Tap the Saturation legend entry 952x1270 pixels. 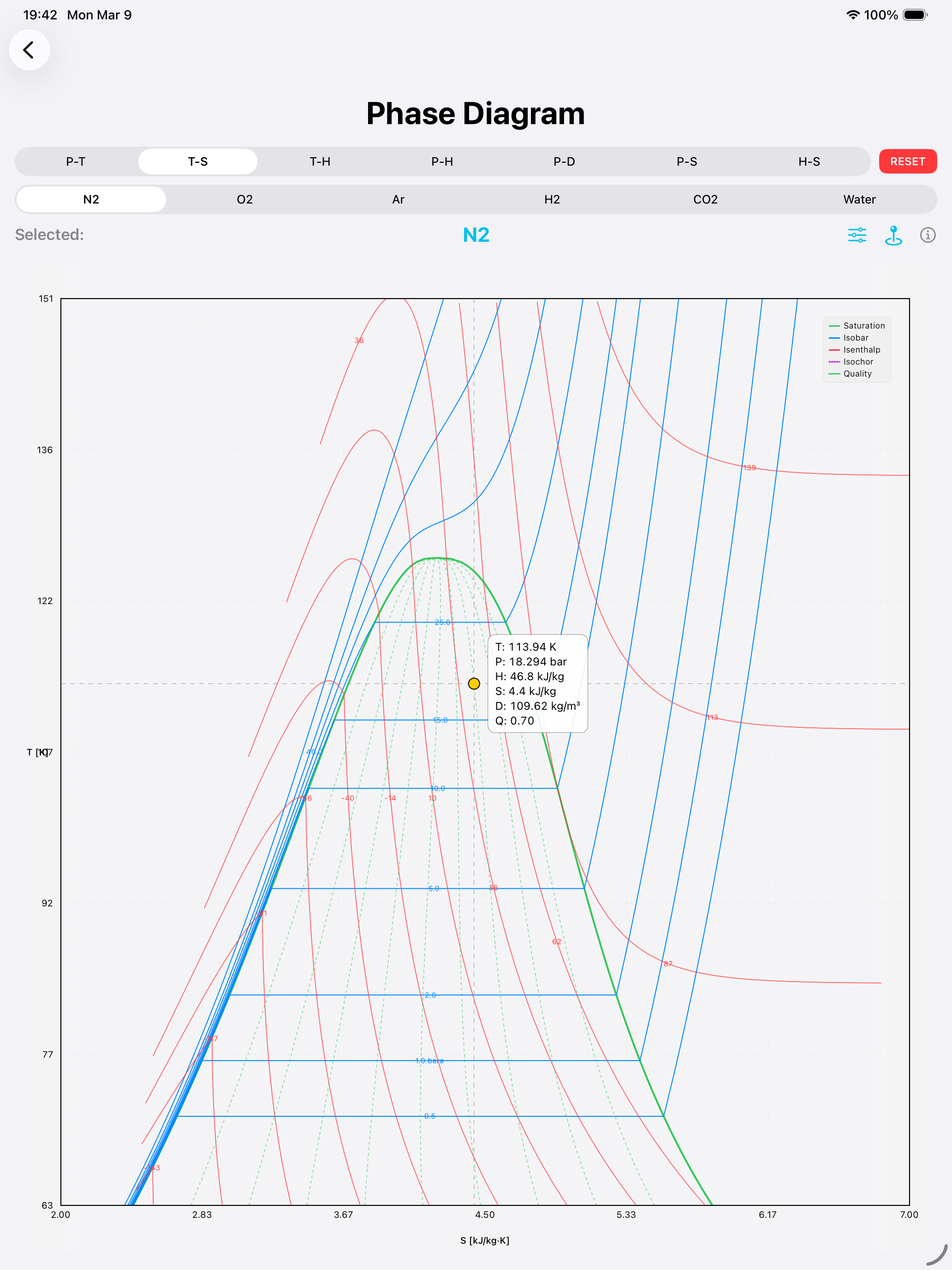[863, 325]
